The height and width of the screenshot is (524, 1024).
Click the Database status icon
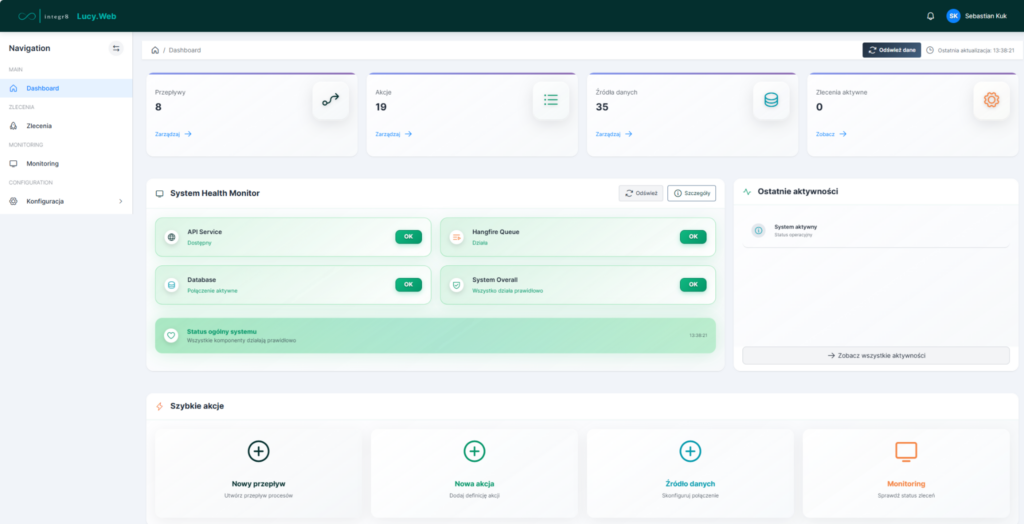[x=171, y=285]
